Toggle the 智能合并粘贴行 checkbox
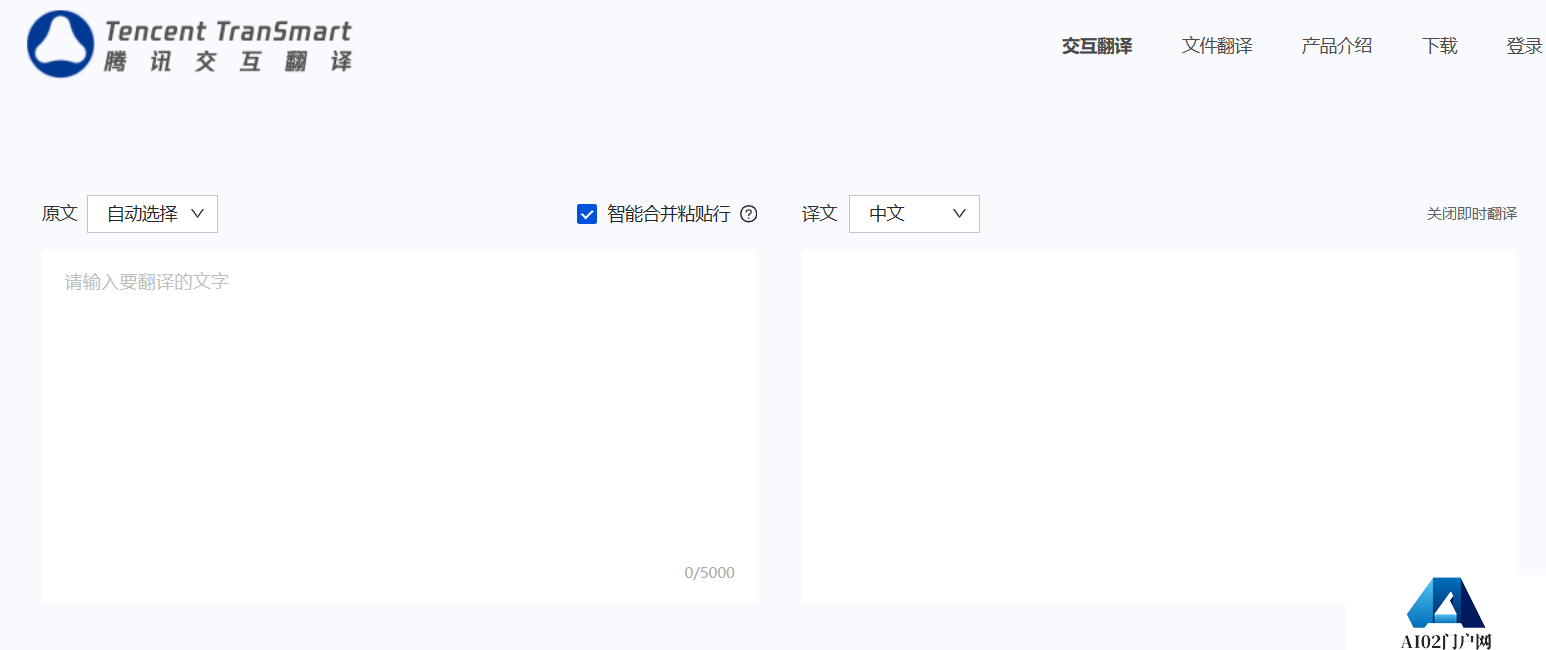Screen dimensions: 1546x650 [x=587, y=214]
